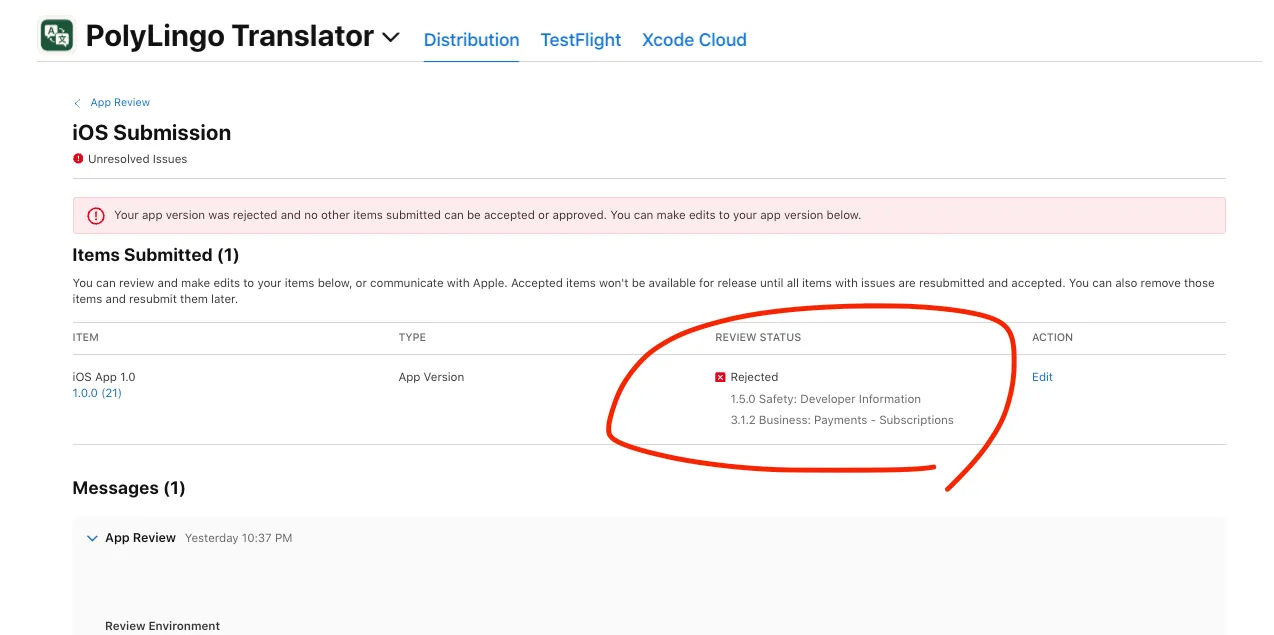This screenshot has width=1274, height=635.
Task: Click 1.5.0 Safety: Developer Information text
Action: click(826, 399)
